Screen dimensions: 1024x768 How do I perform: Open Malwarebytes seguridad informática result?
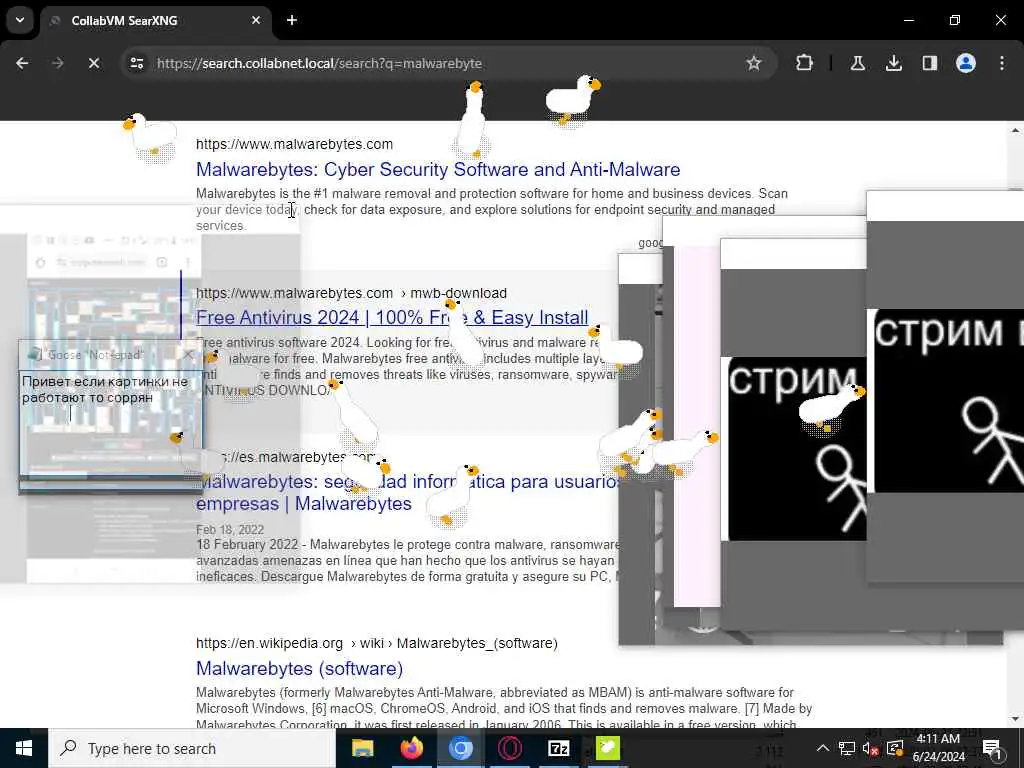[x=407, y=492]
